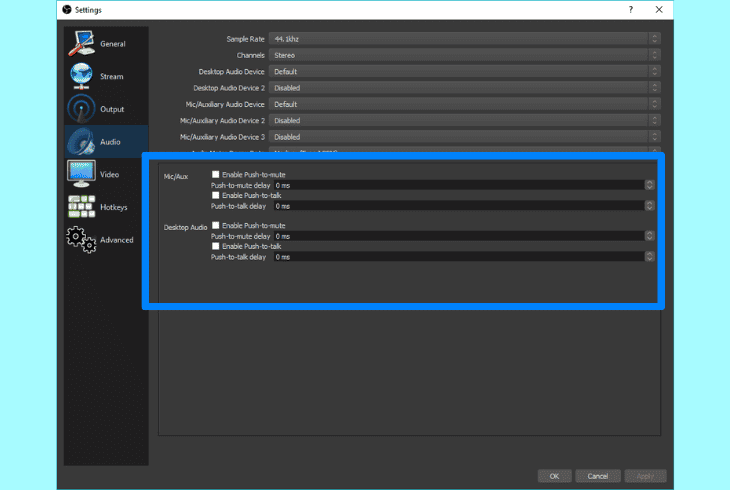The height and width of the screenshot is (490, 730).
Task: Select the Audio speaker icon
Action: pos(81,141)
